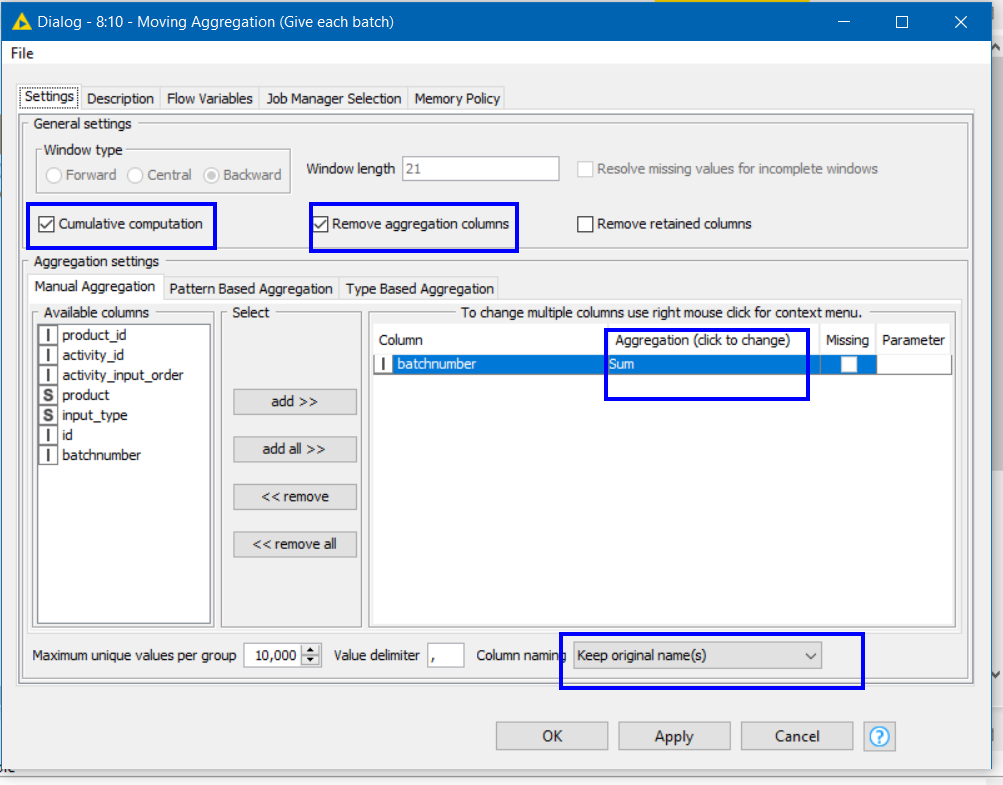The image size is (1003, 785).
Task: Increase Maximum unique values per group
Action: coord(311,651)
